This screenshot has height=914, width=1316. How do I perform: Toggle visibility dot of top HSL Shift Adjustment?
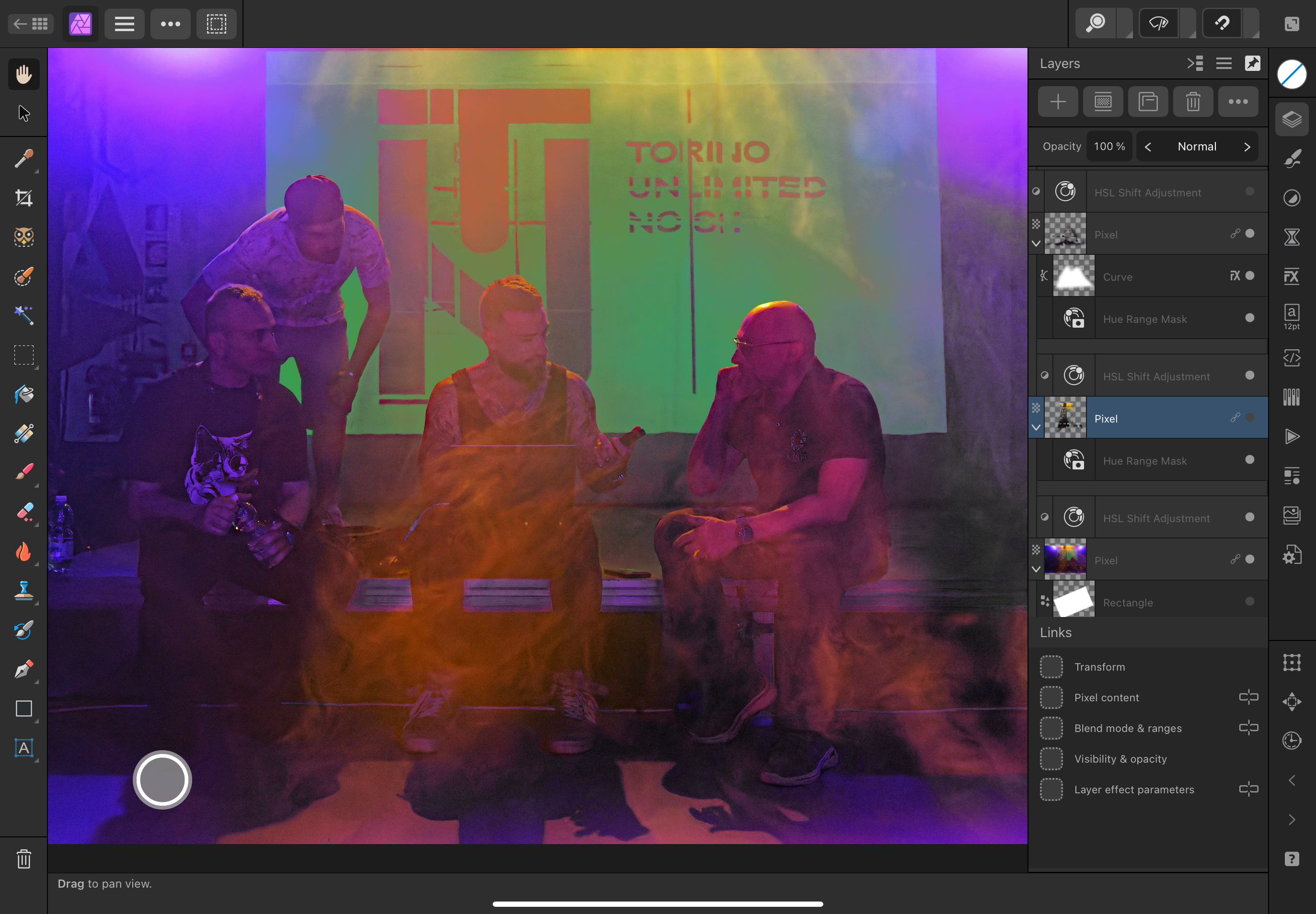pyautogui.click(x=1249, y=191)
